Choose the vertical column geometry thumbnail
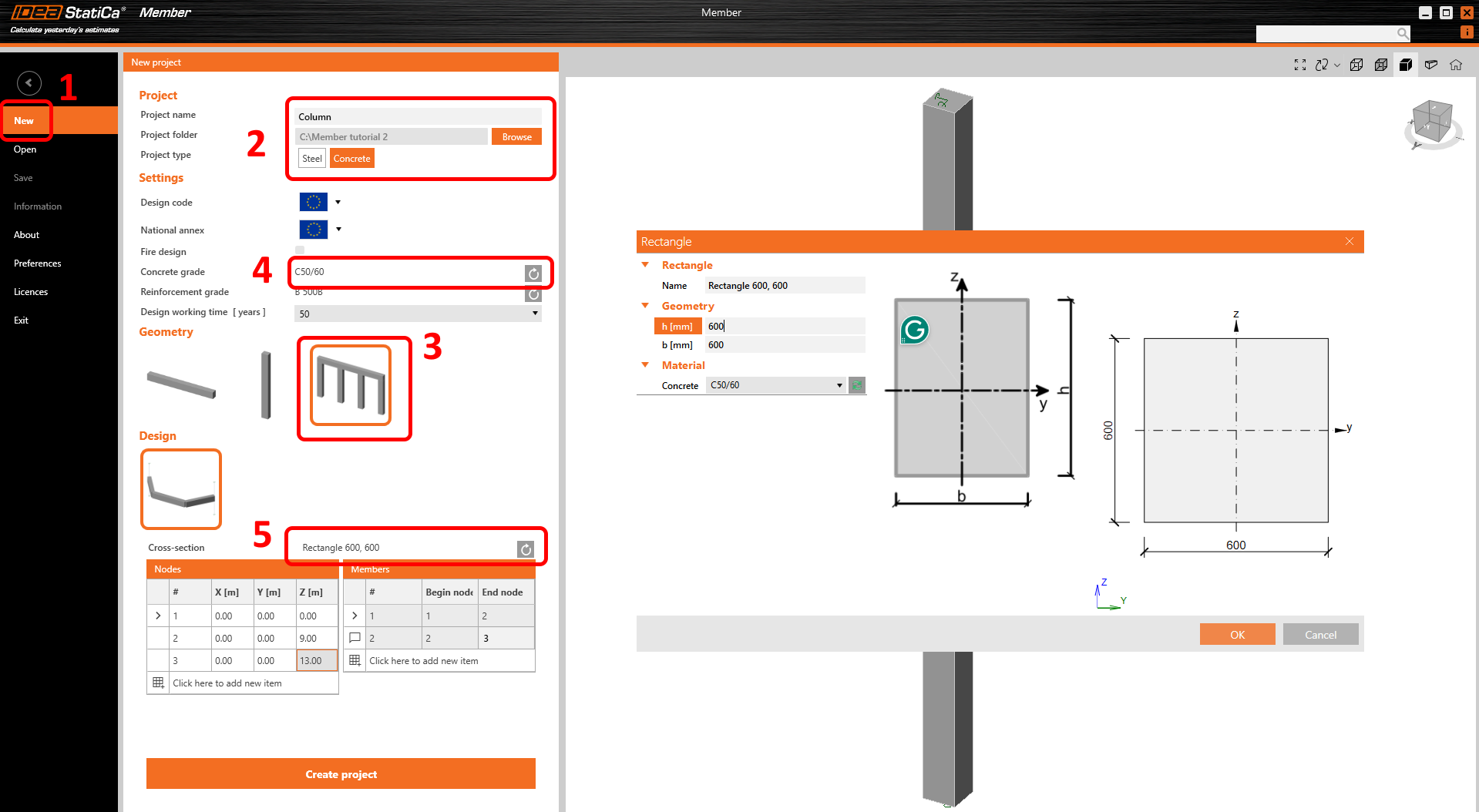 tap(266, 385)
